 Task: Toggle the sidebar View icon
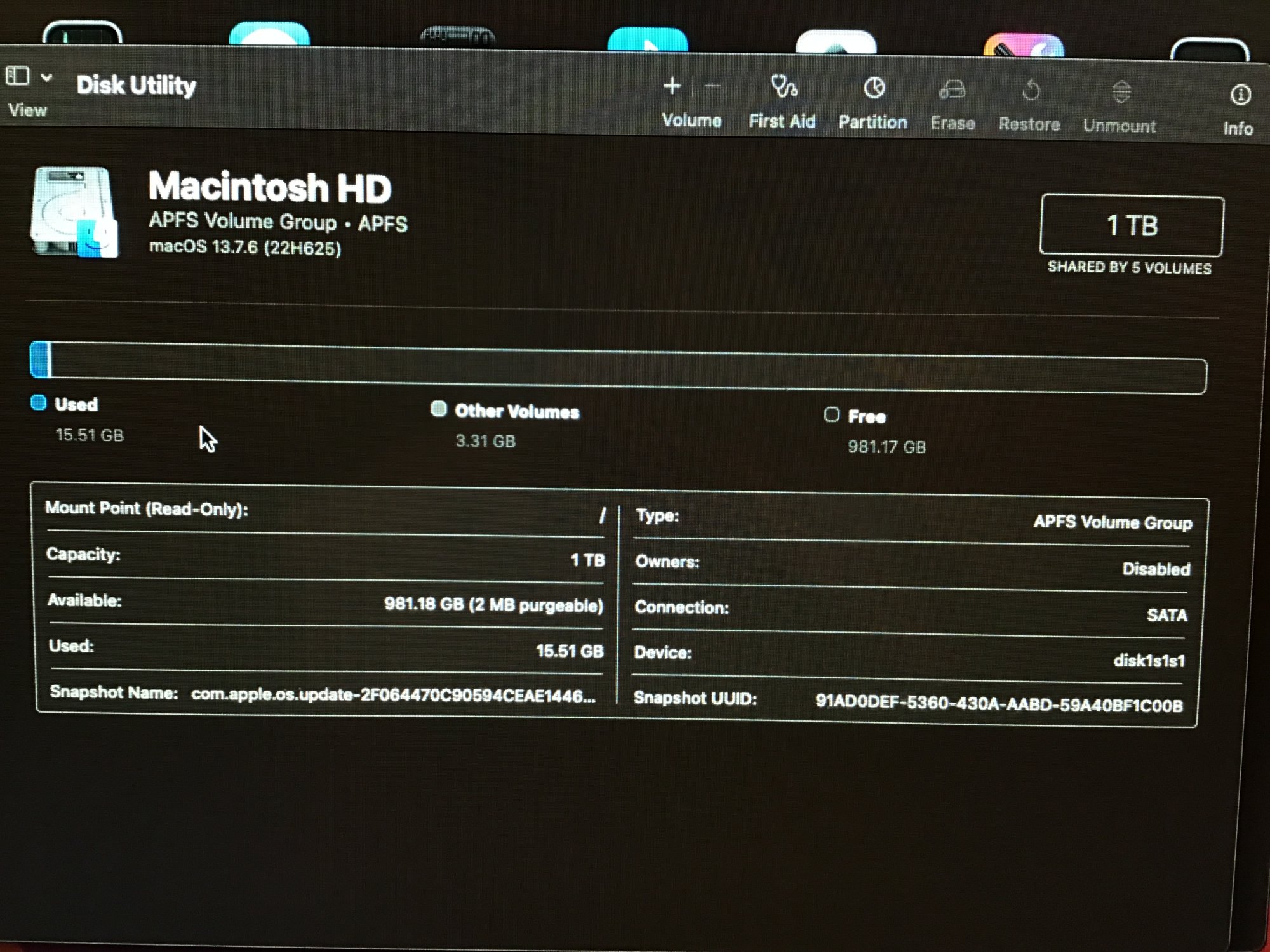coord(18,77)
